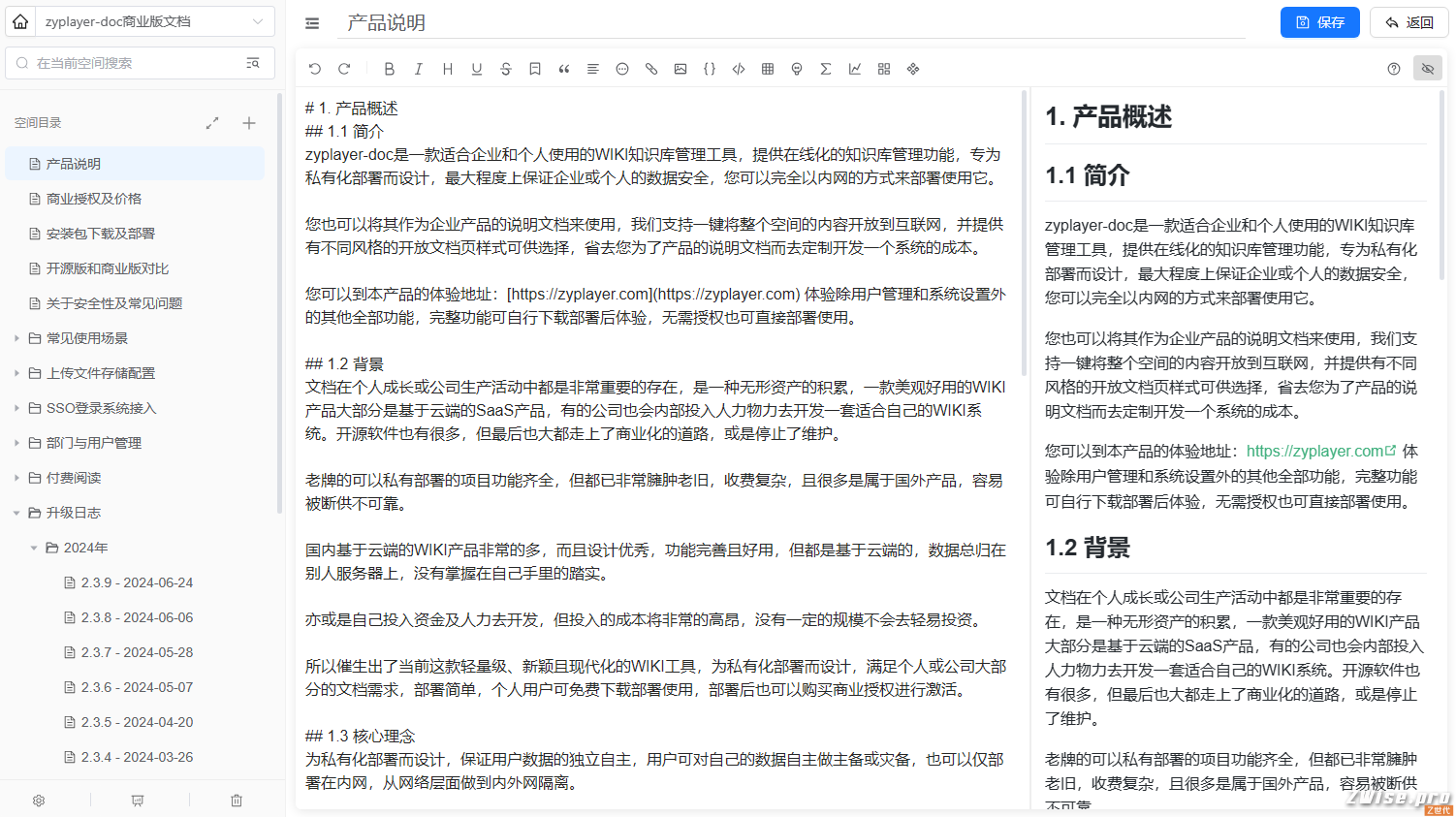Insert a table using the grid icon

(x=768, y=69)
